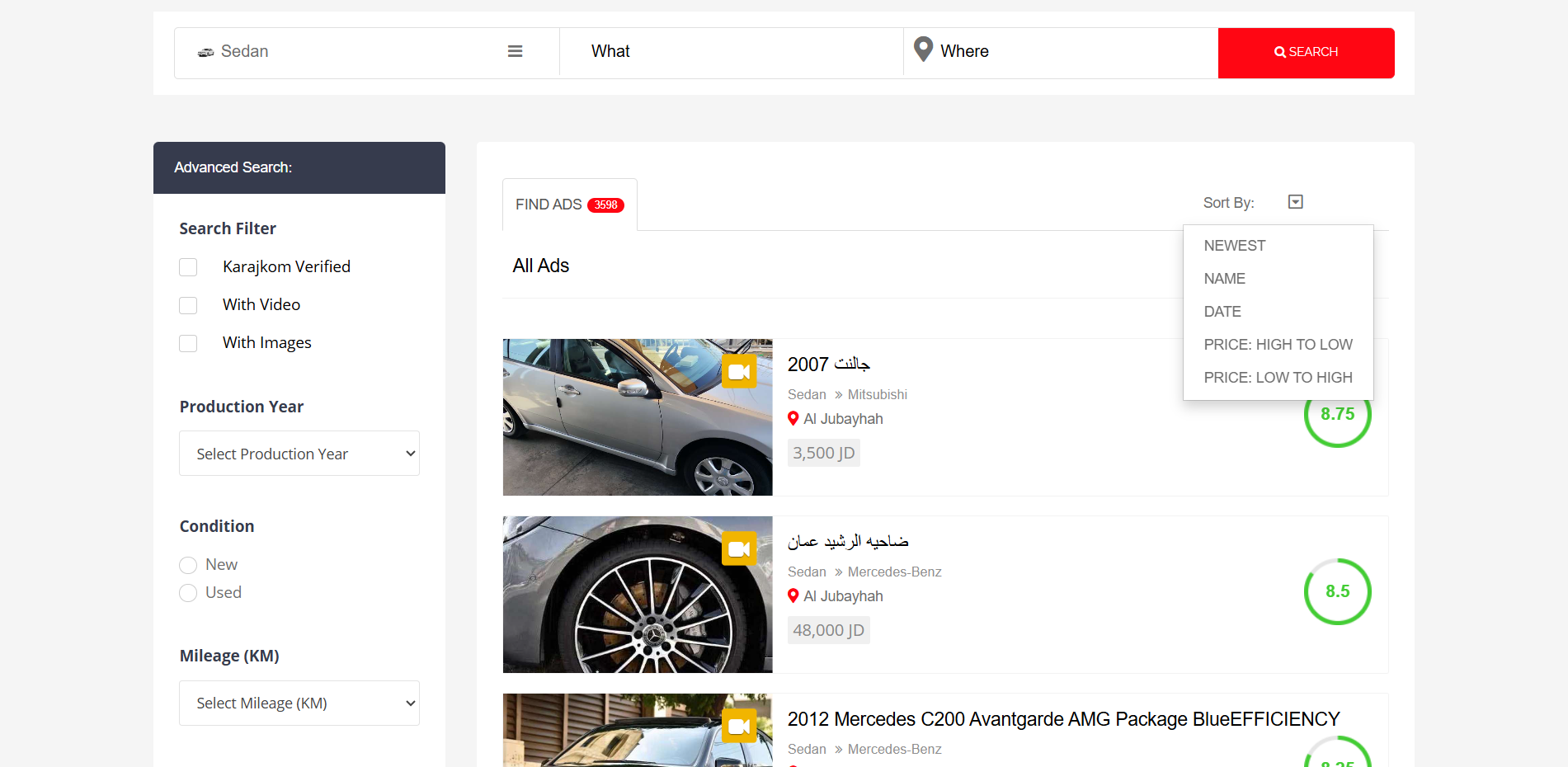Click the sedan car icon in category field
Screen dimensions: 1568x767
click(205, 50)
